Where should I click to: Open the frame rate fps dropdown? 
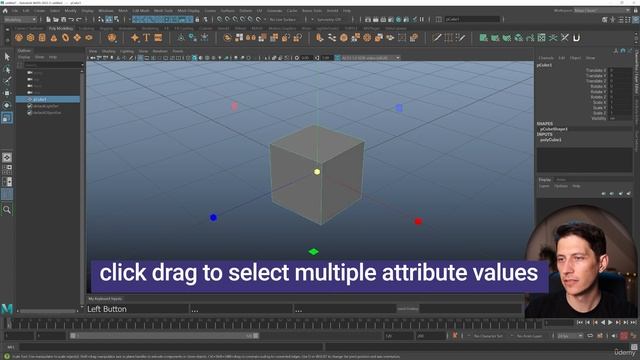point(569,336)
